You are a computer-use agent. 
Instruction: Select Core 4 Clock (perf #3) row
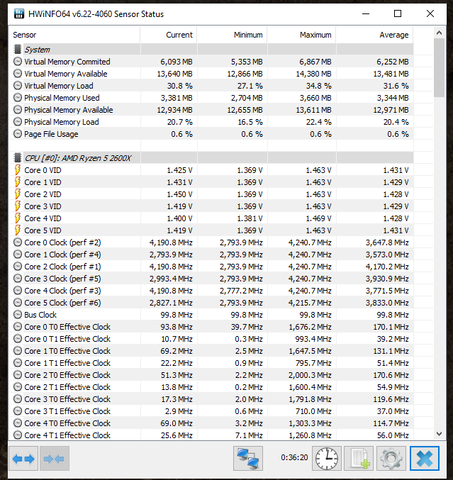211,291
